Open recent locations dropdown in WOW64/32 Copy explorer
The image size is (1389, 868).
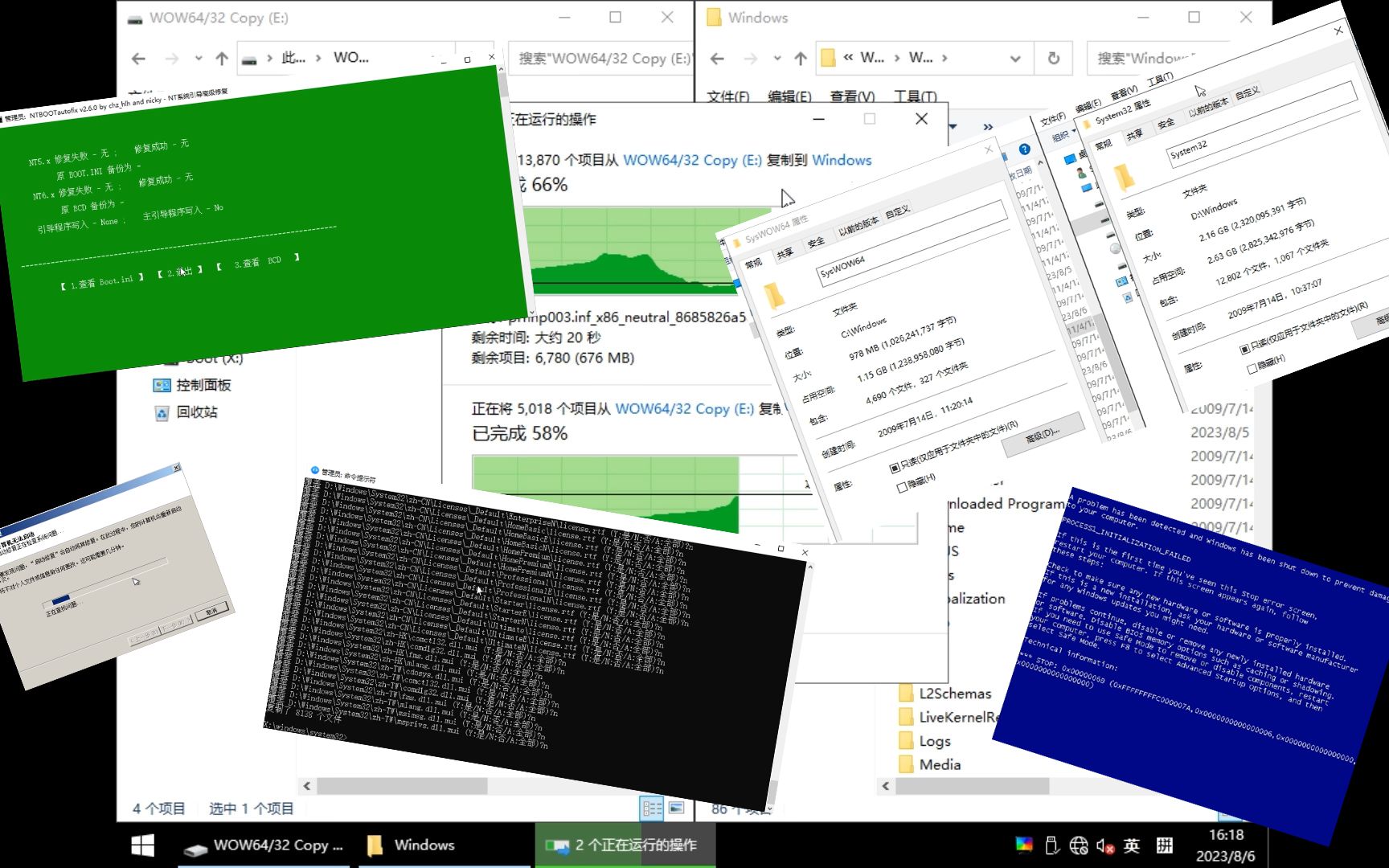[199, 58]
